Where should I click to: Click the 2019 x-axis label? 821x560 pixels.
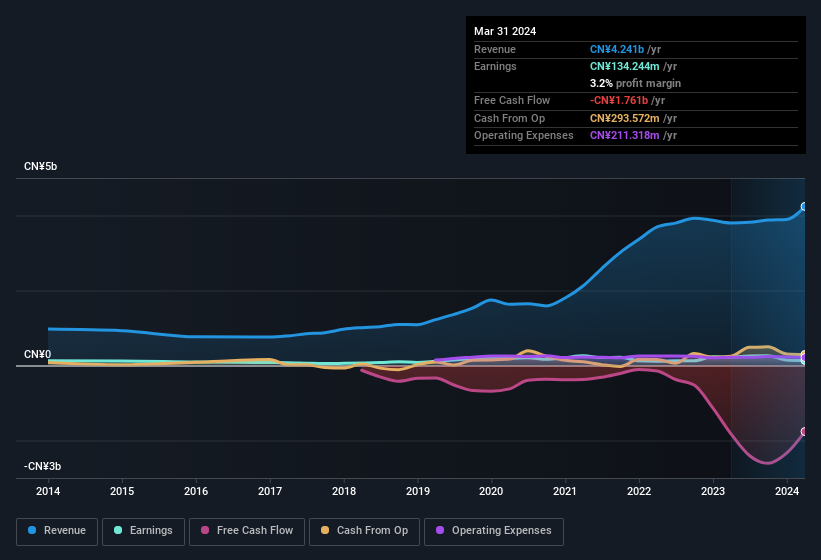pos(418,491)
